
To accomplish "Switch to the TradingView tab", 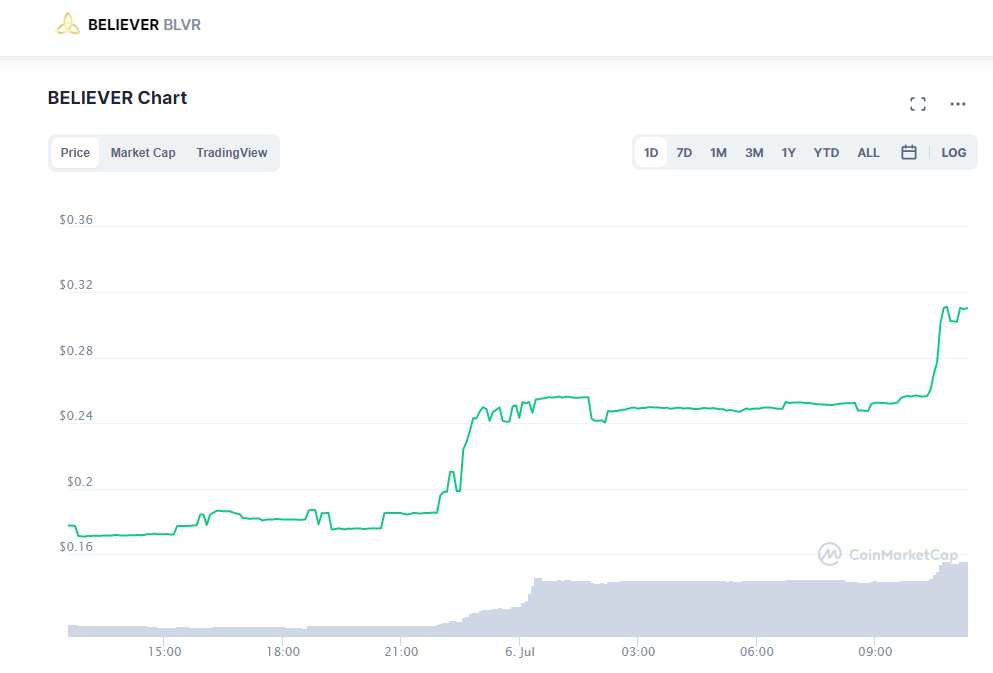I will click(x=232, y=153).
